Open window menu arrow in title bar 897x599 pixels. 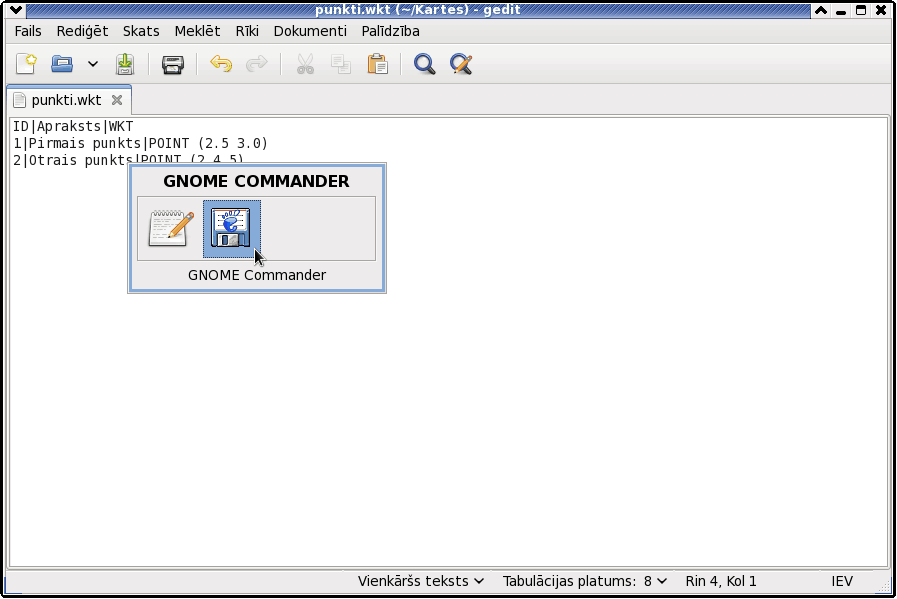click(x=16, y=10)
